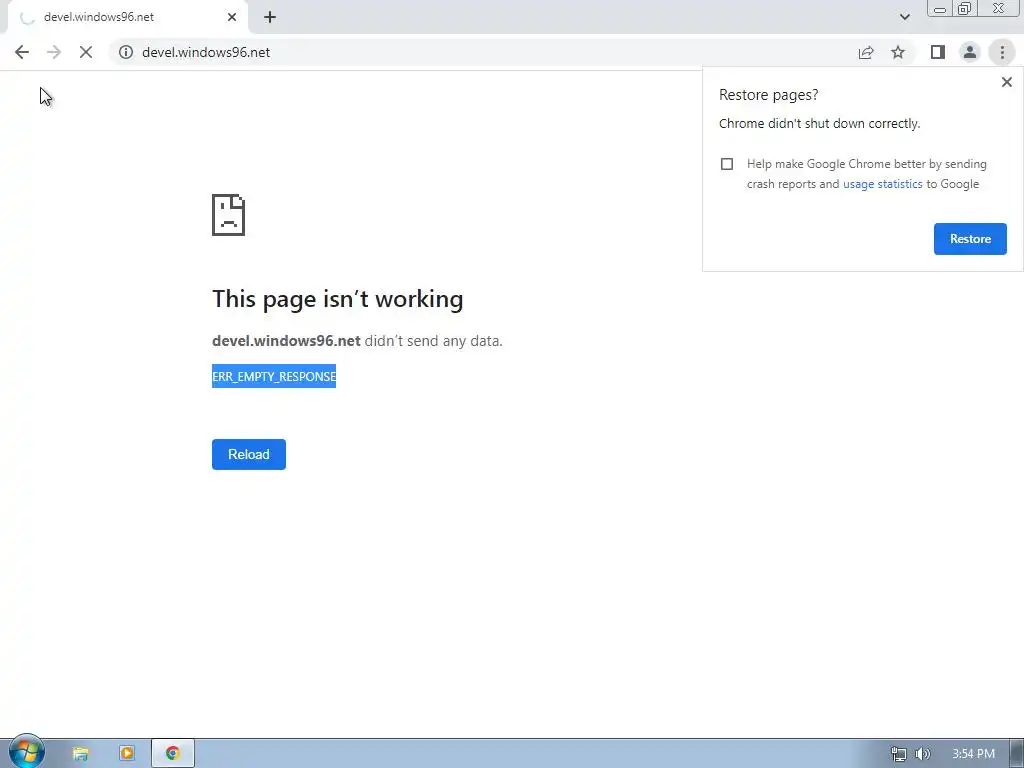
Task: Click the ERR_EMPTY_RESPONSE error code
Action: (274, 376)
